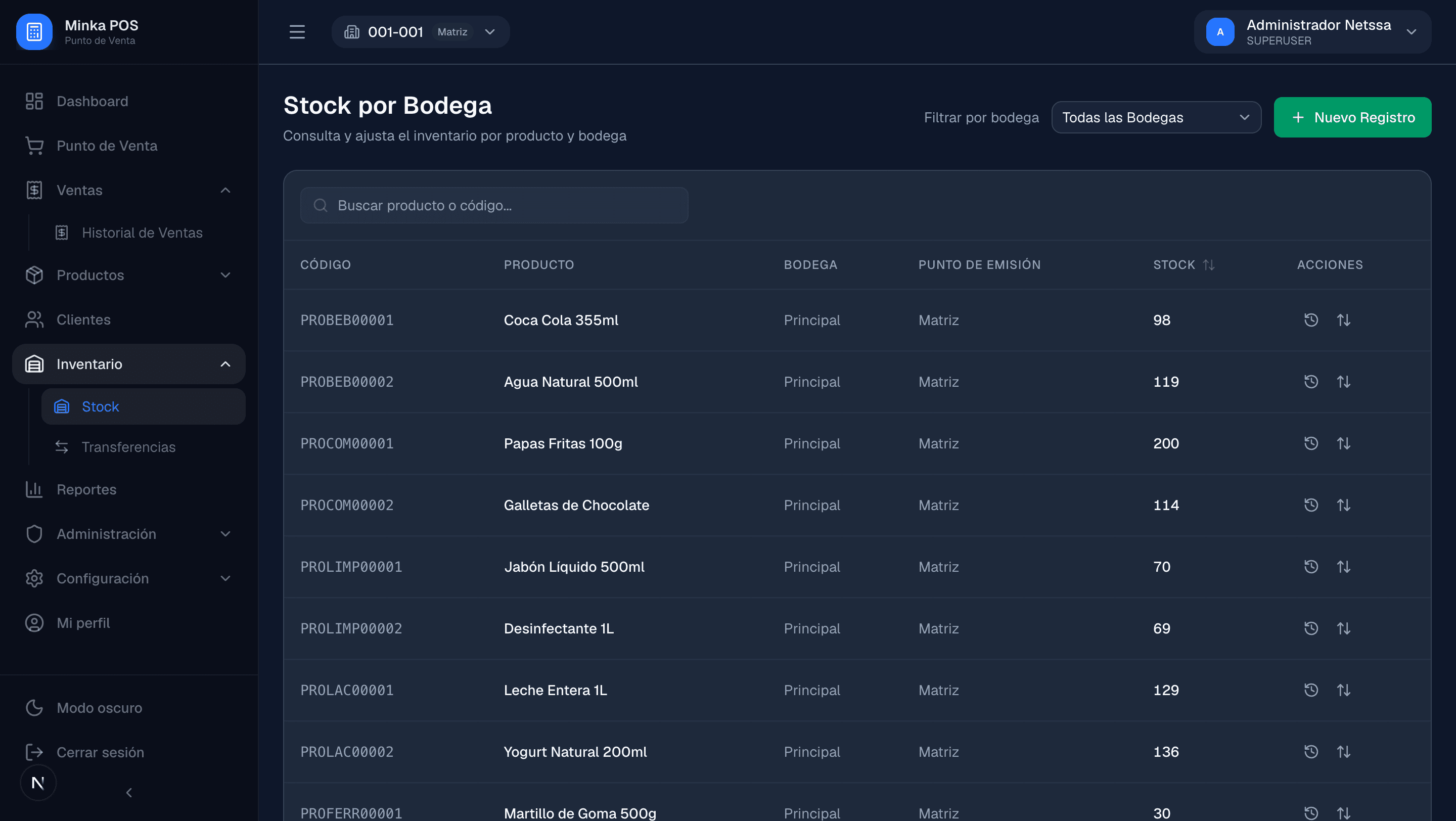
Task: Open history for Leche Entera 1L
Action: coord(1311,690)
